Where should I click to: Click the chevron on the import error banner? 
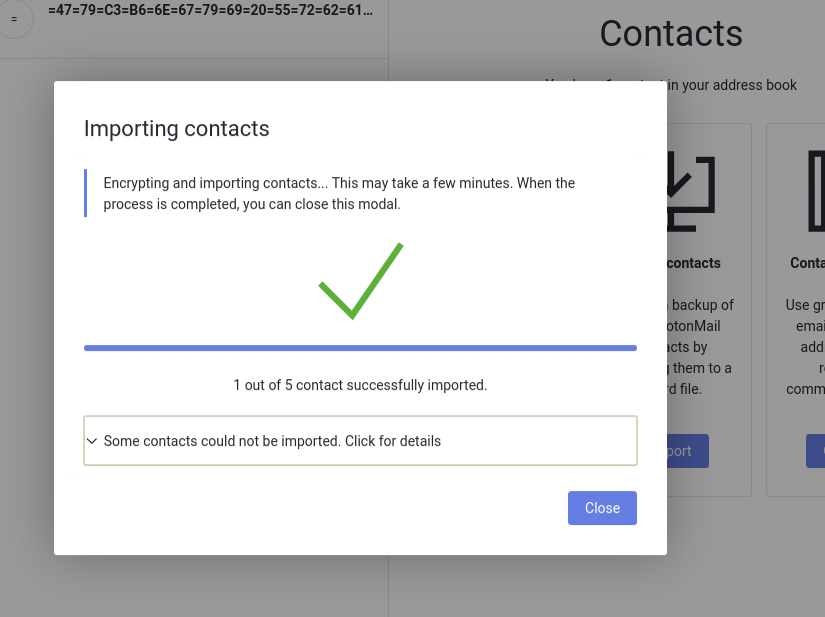point(92,441)
